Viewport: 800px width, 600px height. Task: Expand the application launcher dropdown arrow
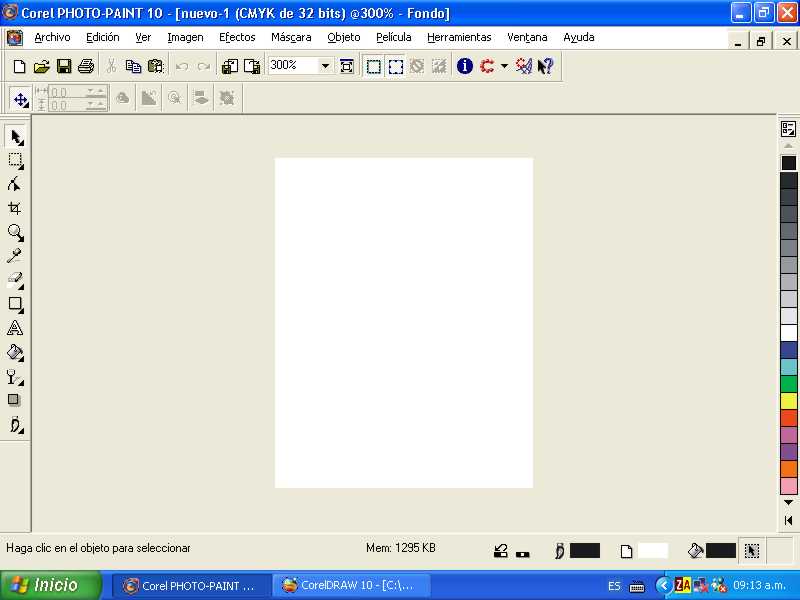(505, 66)
